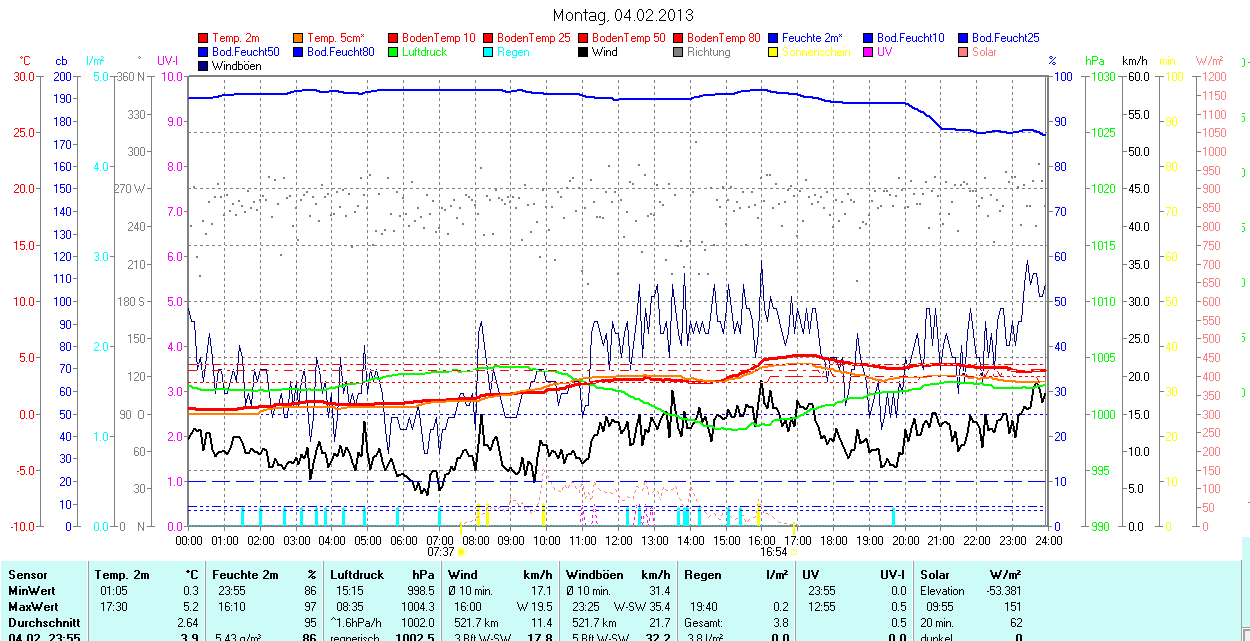Image resolution: width=1250 pixels, height=641 pixels.
Task: Select the green Luftdruck legend square
Action: coord(394,52)
